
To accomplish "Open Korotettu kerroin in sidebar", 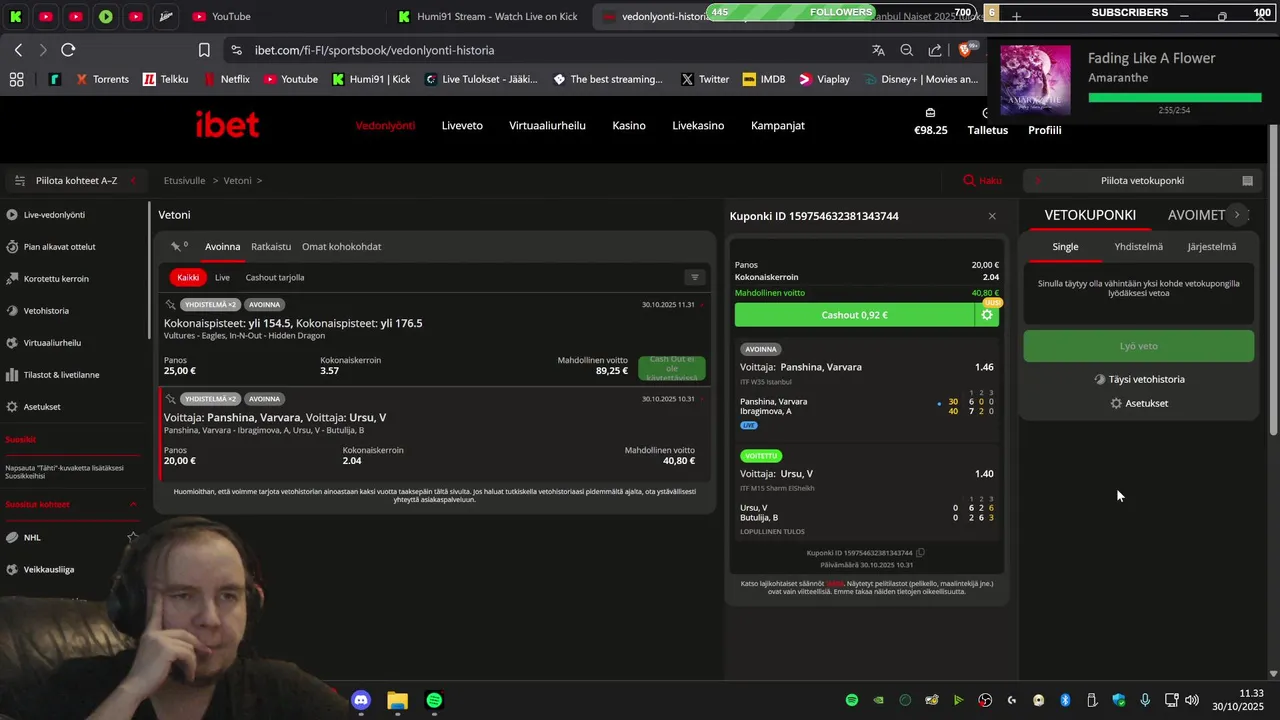I will [56, 279].
